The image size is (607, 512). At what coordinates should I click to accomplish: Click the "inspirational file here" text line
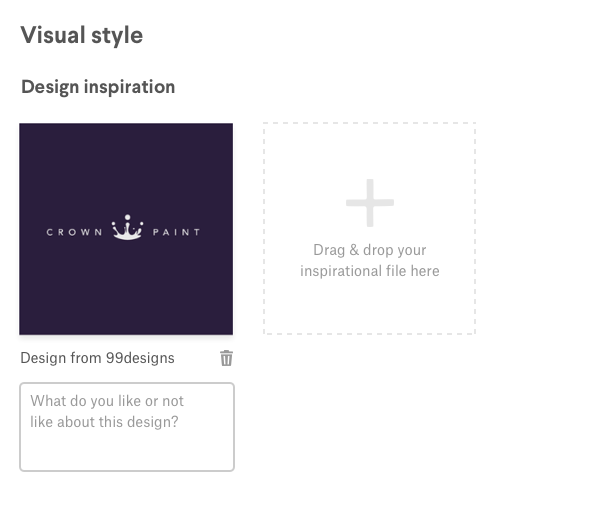pyautogui.click(x=370, y=271)
